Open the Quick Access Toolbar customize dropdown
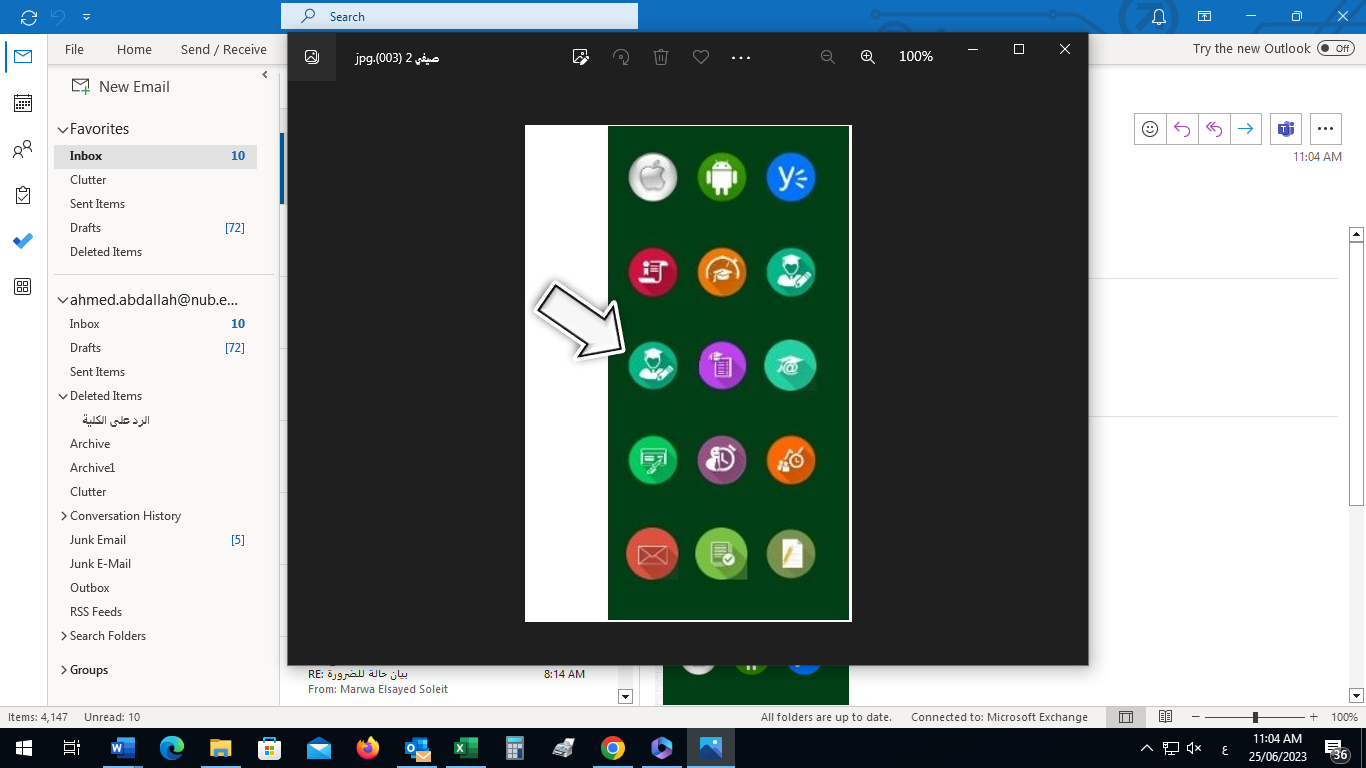 [87, 17]
